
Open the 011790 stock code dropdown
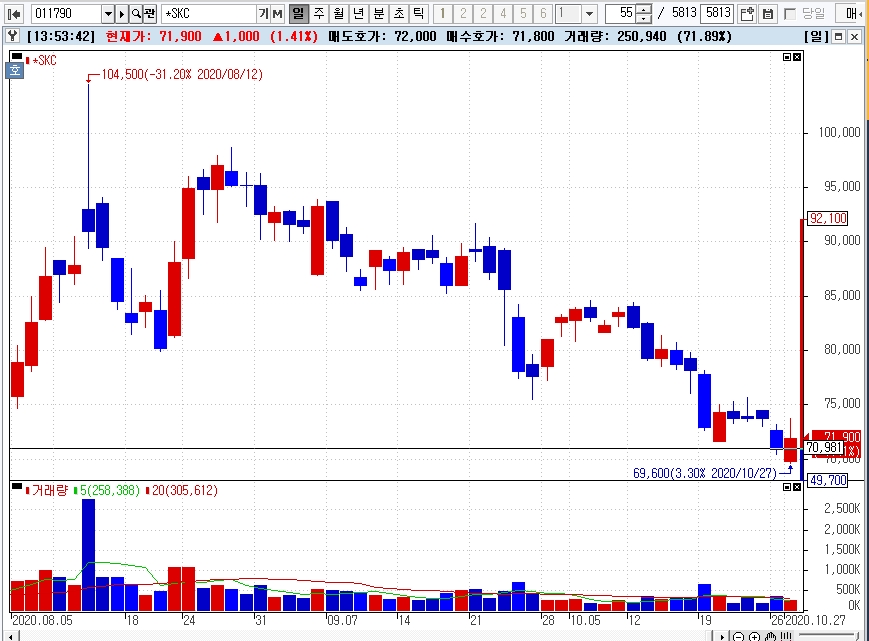108,14
